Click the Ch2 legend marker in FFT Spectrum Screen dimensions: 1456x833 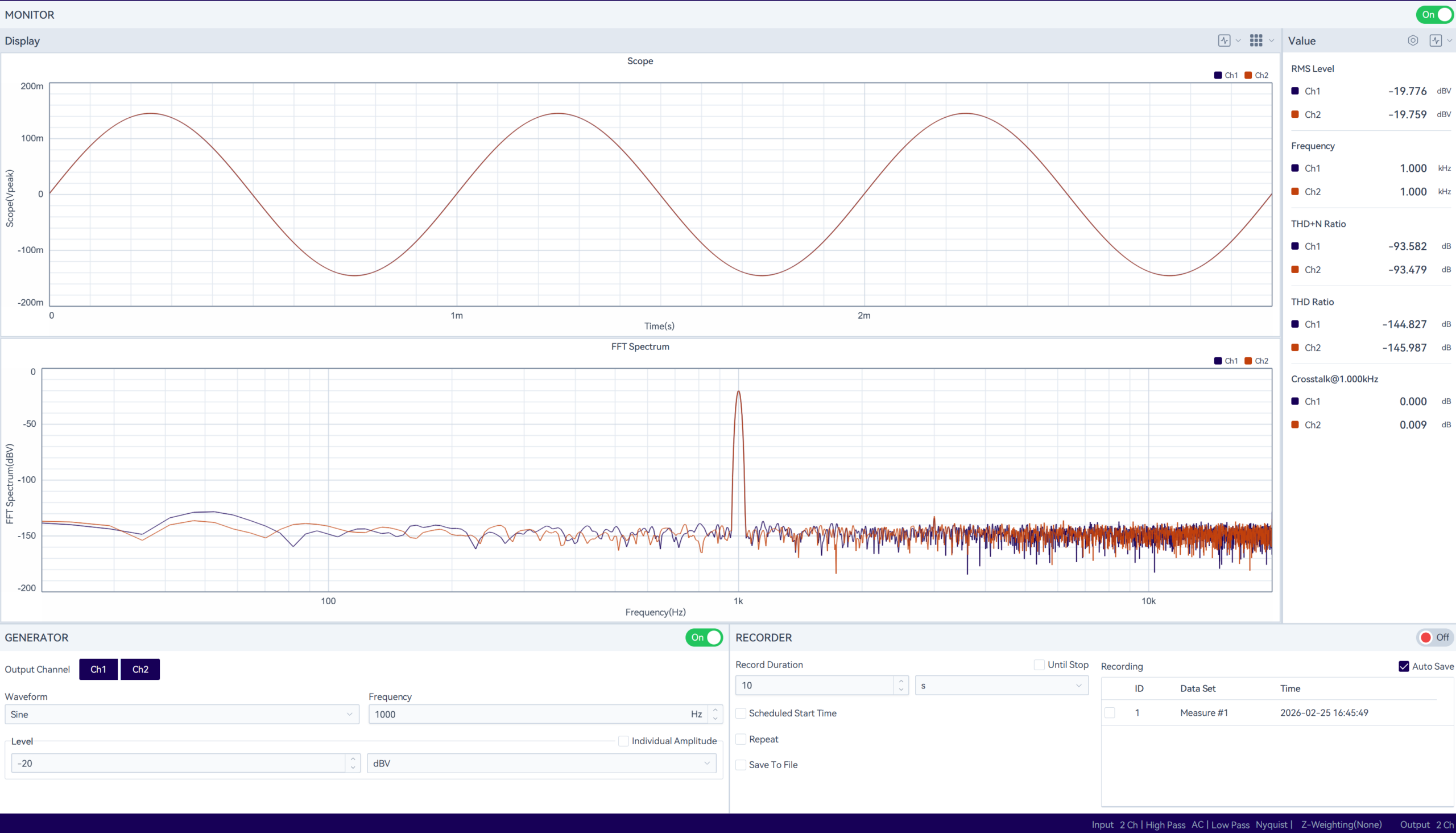tap(1248, 361)
